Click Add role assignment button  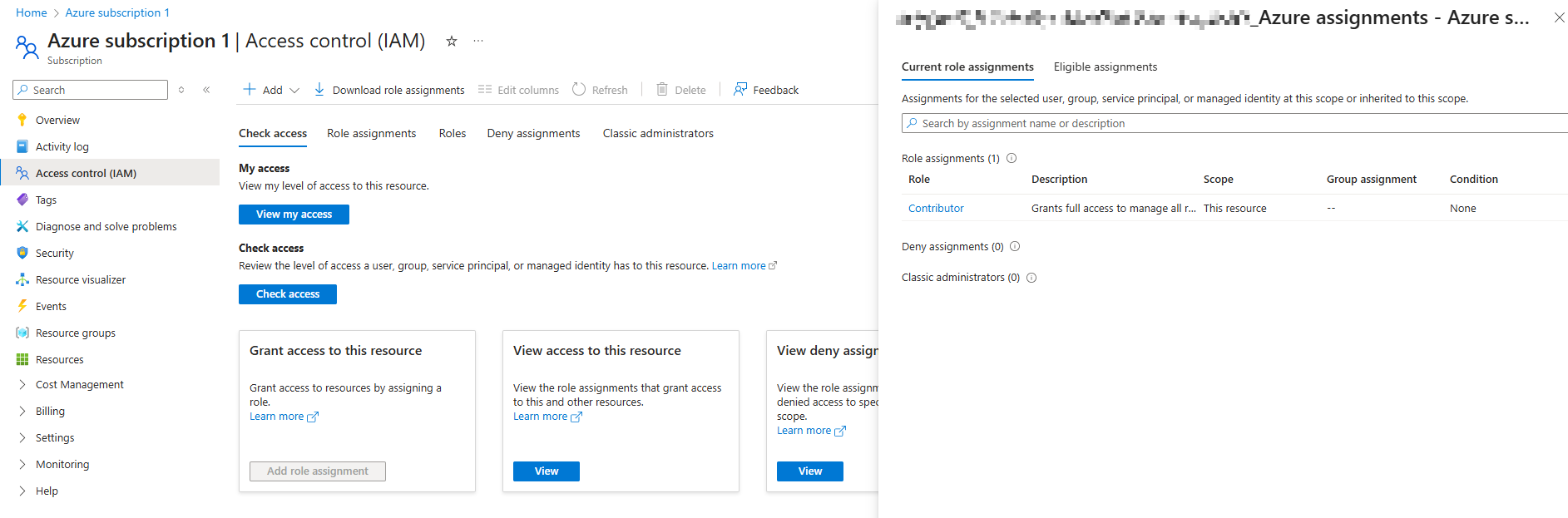[318, 471]
